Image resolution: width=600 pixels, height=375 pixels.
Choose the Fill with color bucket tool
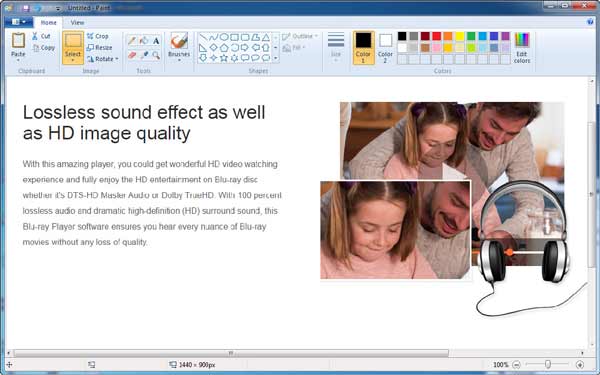coord(144,41)
